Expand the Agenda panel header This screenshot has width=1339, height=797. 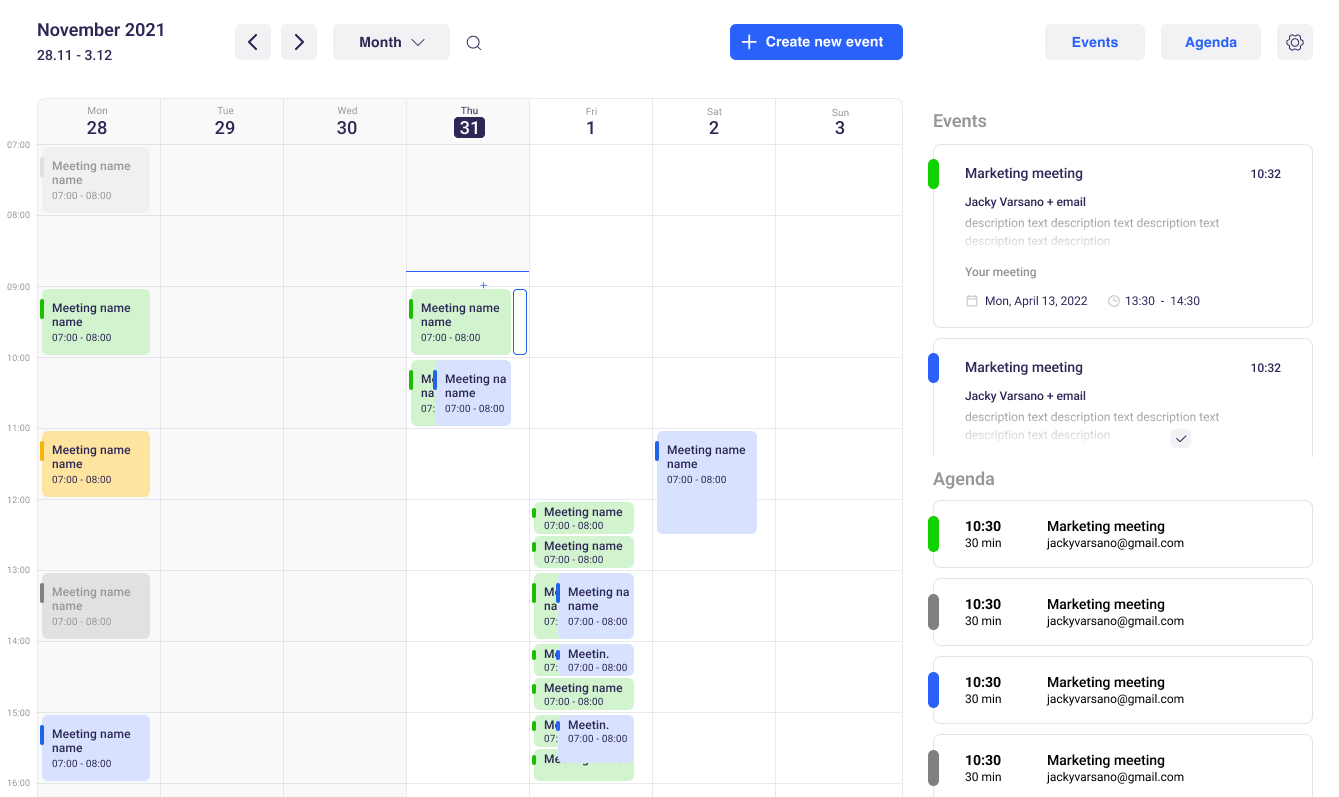(963, 479)
